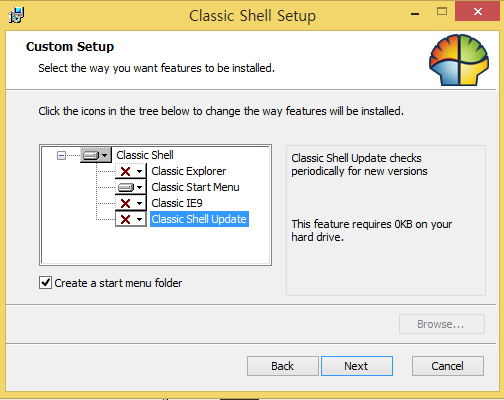Click the 'Custom Setup' heading text
Screen dimensions: 504x400
tap(70, 47)
